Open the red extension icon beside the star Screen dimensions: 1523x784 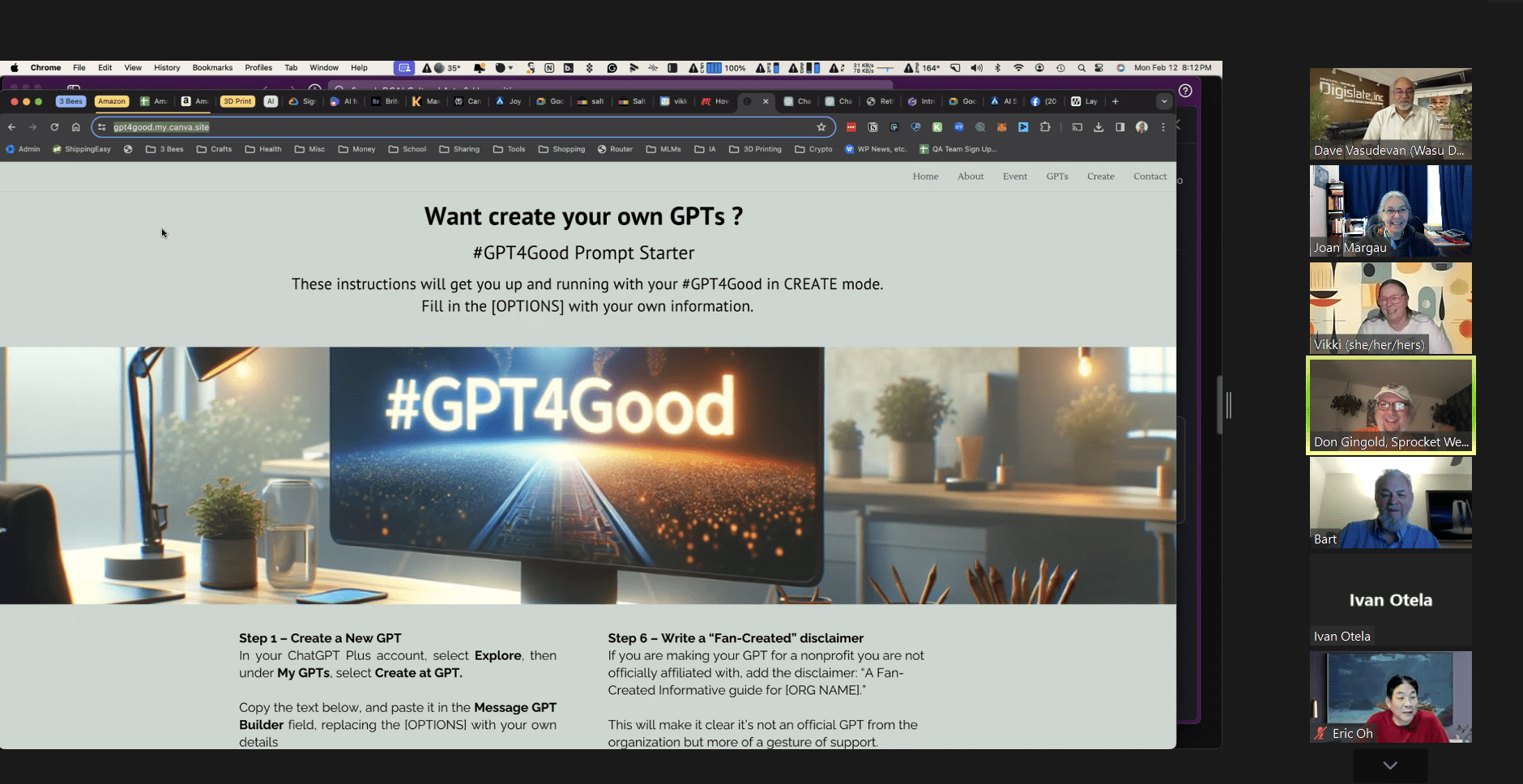(x=851, y=127)
